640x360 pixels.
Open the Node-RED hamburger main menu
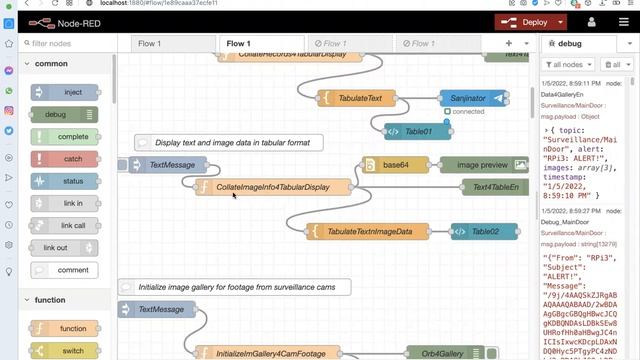[623, 22]
